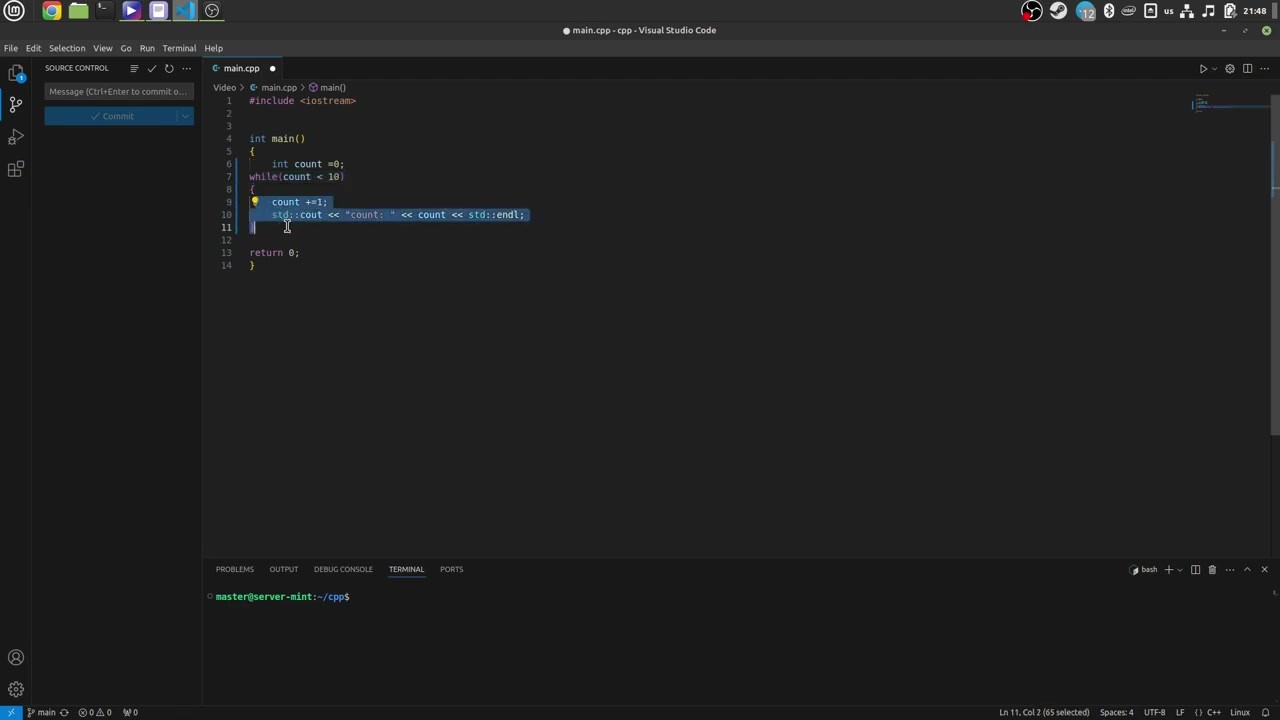Toggle the notifications bell in status bar

tap(1265, 713)
